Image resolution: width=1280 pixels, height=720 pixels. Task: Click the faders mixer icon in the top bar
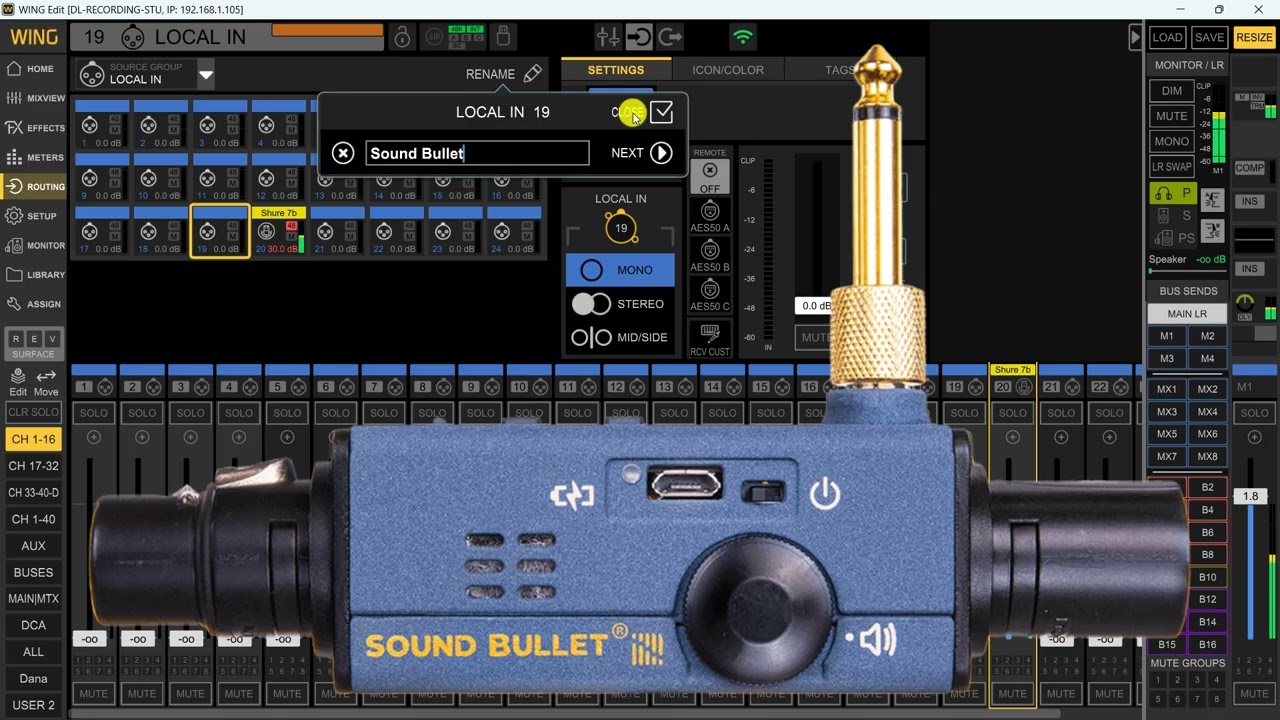607,37
